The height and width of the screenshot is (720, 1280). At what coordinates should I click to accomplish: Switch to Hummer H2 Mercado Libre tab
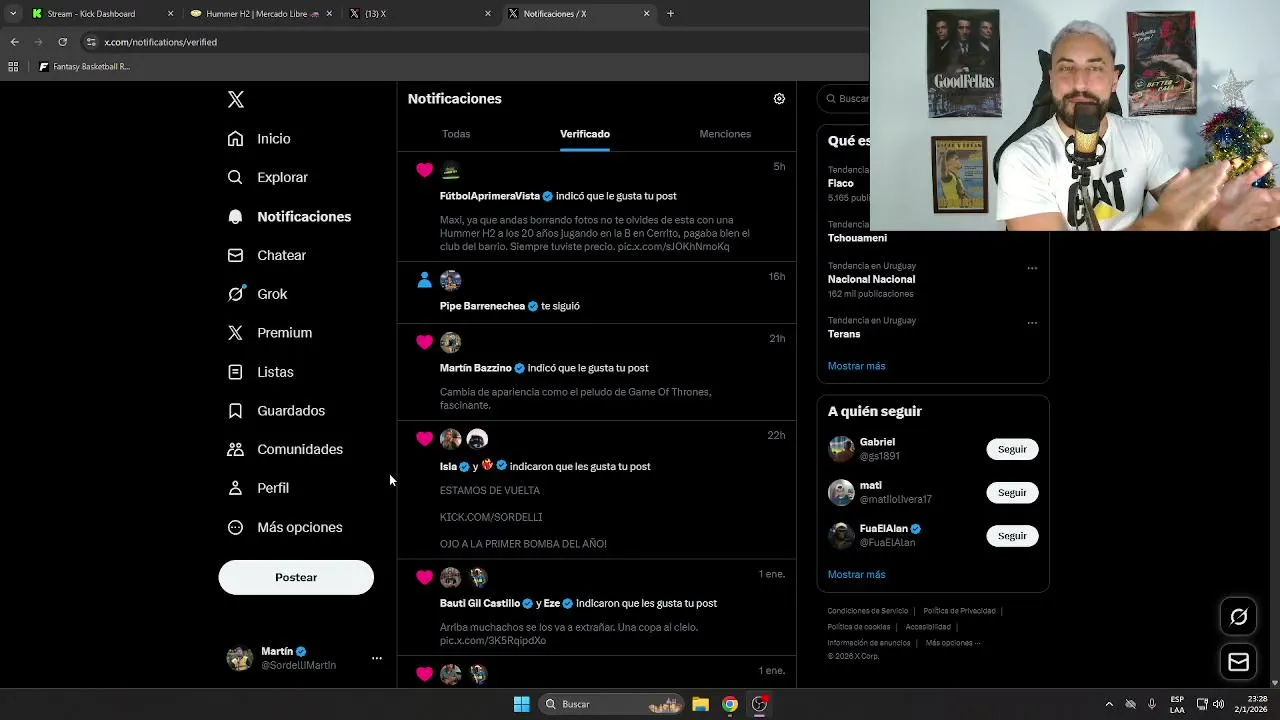[260, 14]
